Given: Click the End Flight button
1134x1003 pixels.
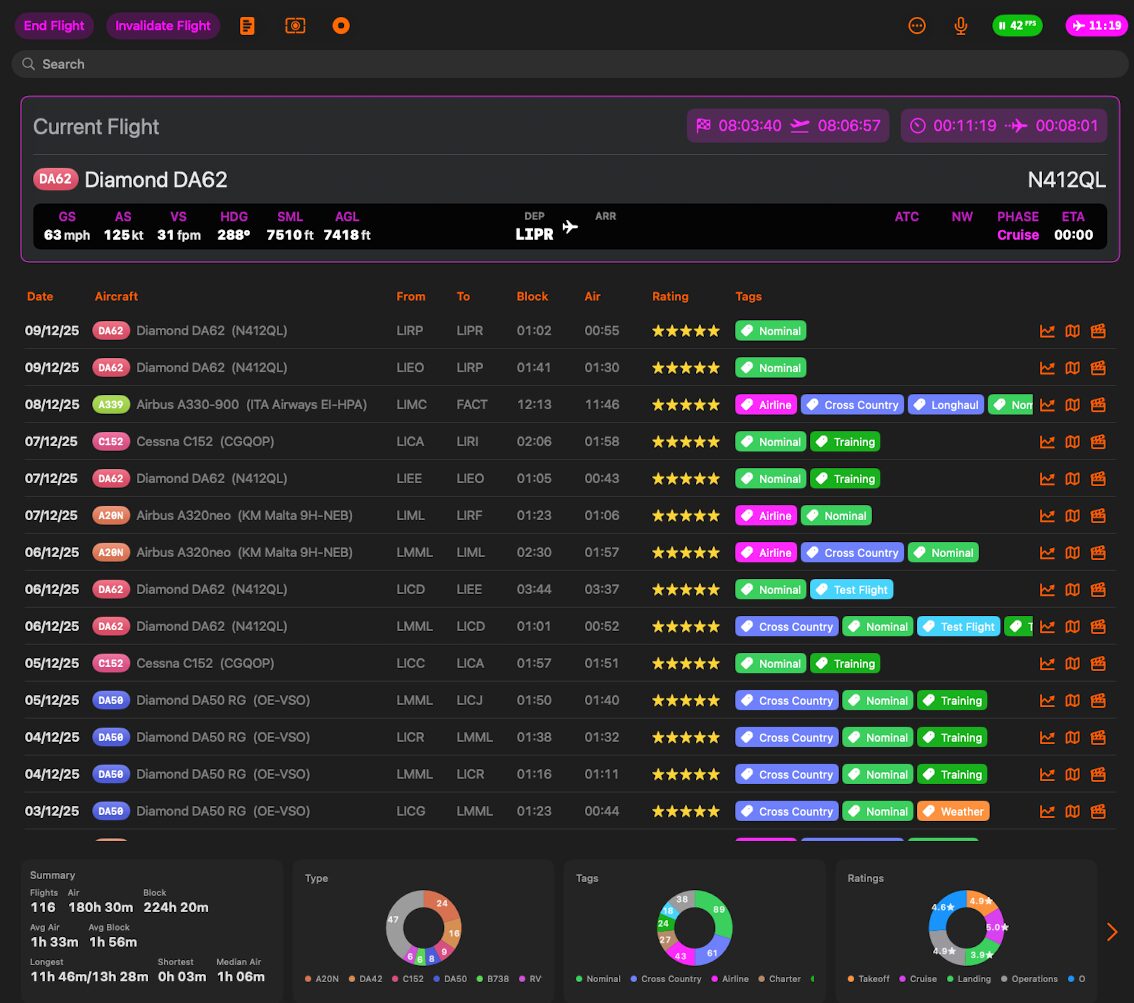Looking at the screenshot, I should tap(54, 26).
